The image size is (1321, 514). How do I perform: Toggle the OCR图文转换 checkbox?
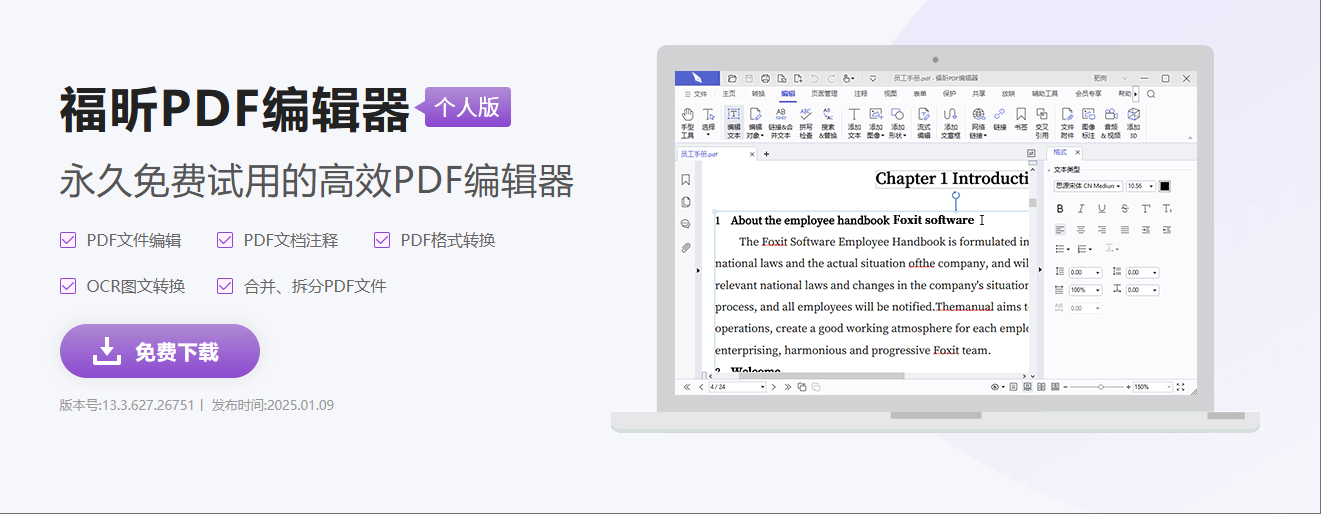click(x=68, y=286)
